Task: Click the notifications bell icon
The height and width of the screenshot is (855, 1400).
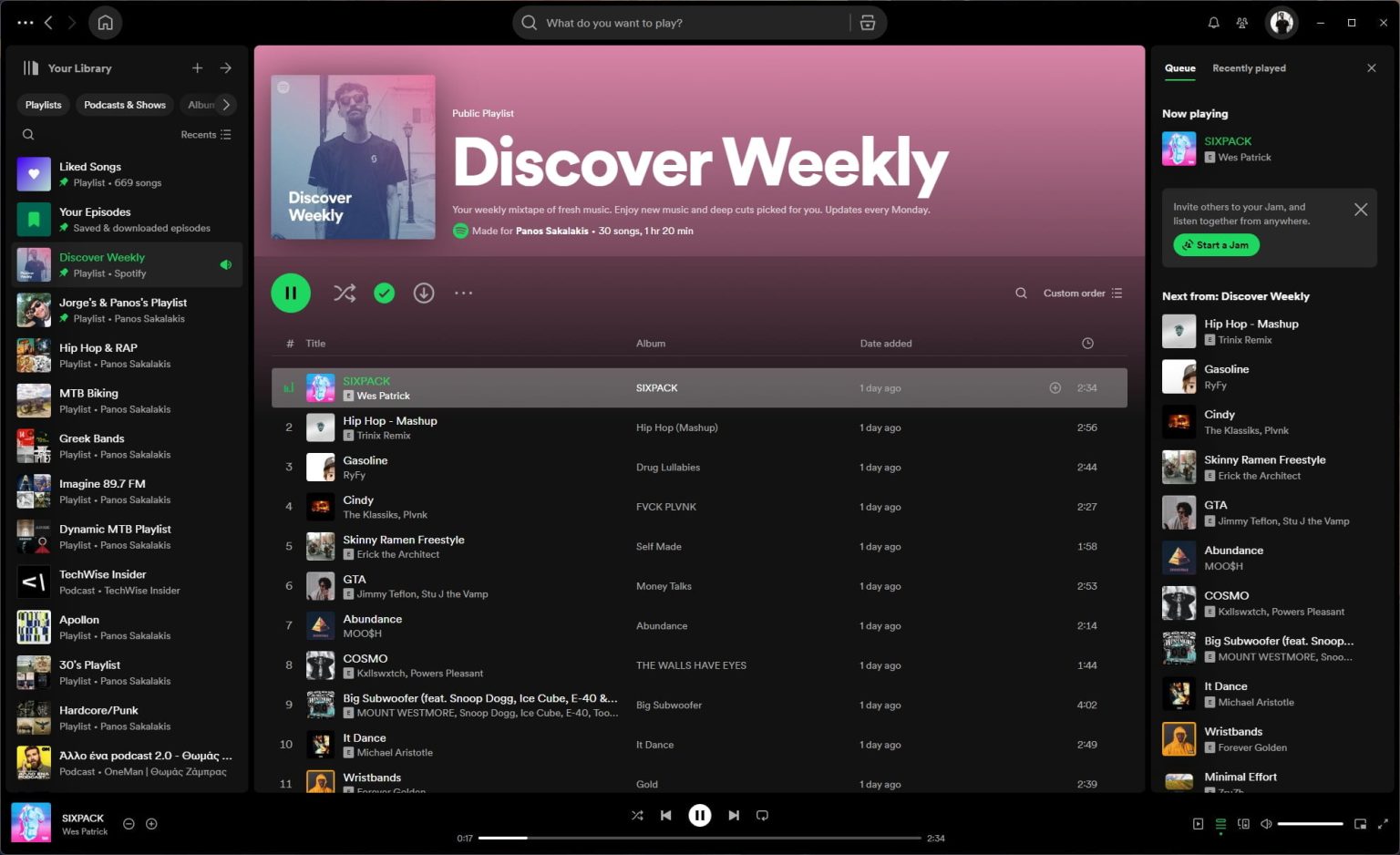Action: (x=1213, y=22)
